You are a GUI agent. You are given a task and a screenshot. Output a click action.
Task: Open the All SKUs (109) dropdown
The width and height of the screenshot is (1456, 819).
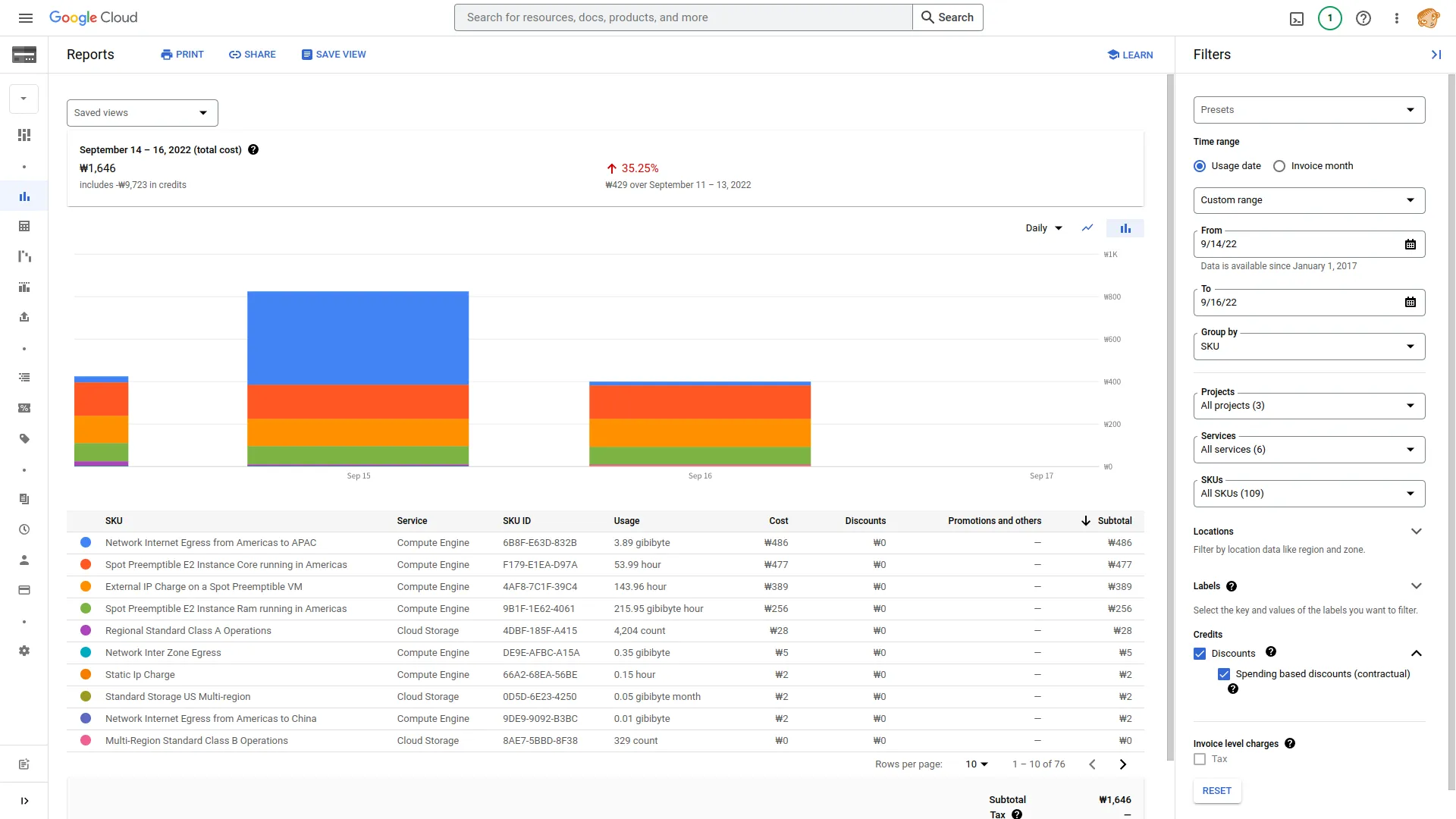1309,494
